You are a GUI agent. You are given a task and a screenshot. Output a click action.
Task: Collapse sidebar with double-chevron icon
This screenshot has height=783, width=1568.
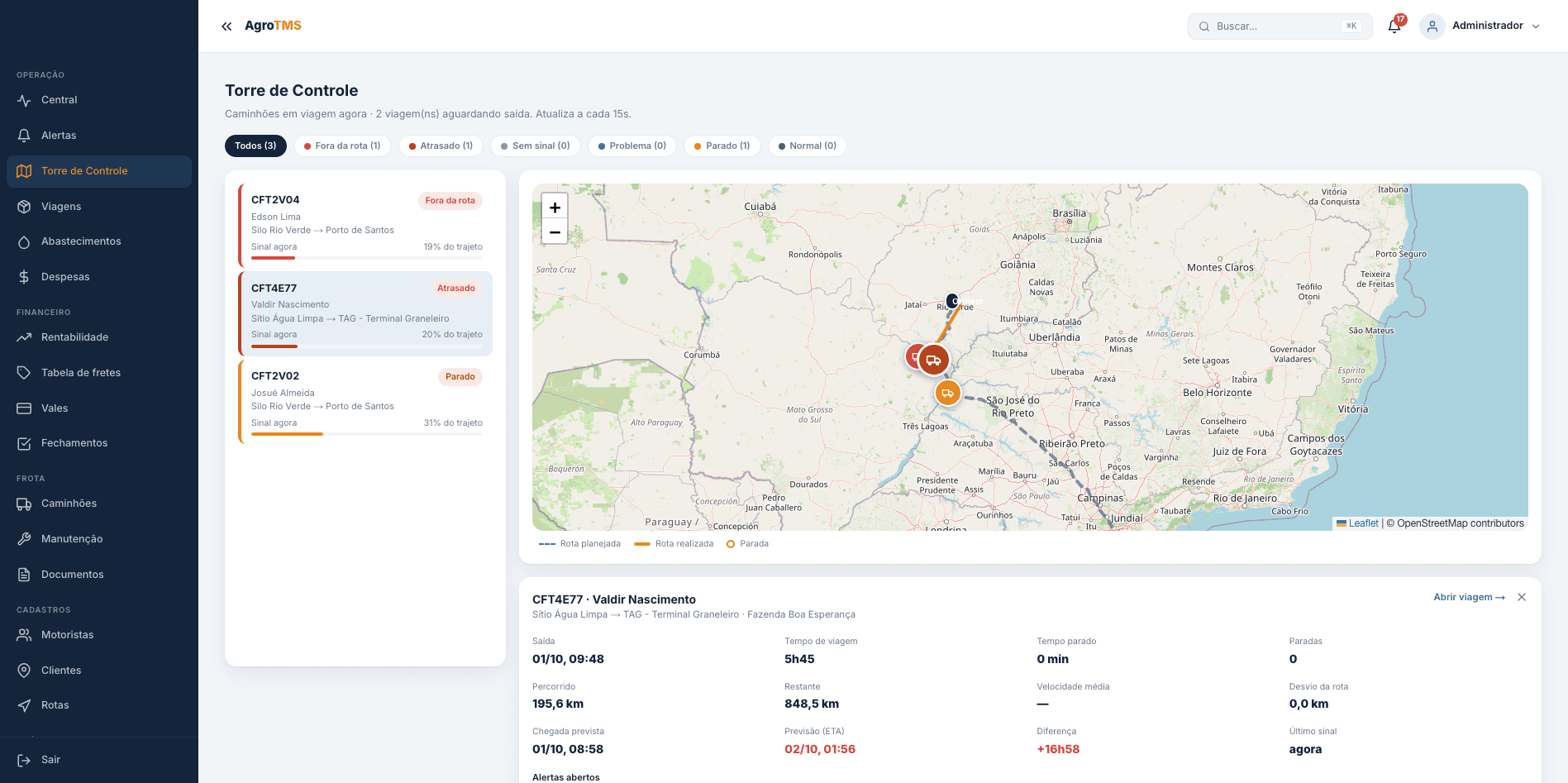point(226,26)
